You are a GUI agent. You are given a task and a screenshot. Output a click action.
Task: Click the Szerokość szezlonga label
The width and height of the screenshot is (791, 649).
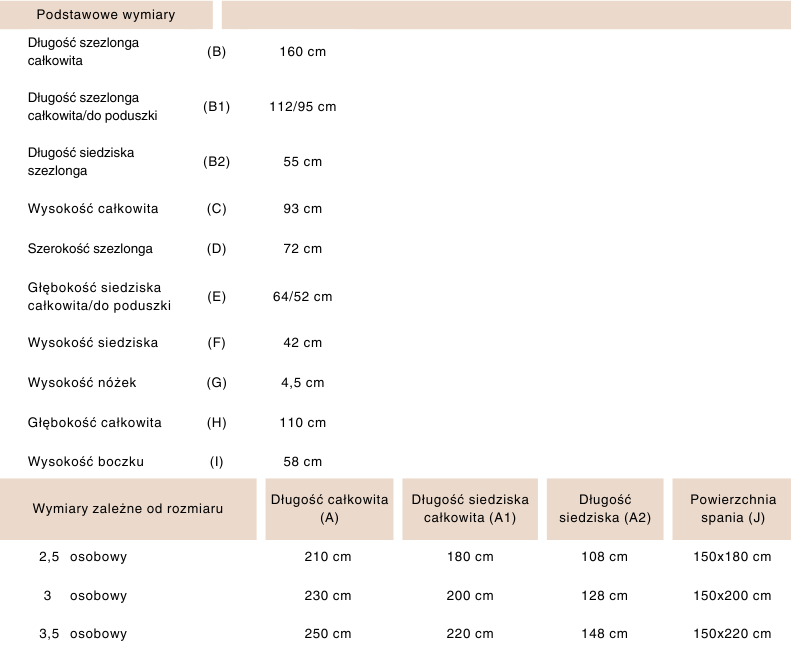tap(90, 249)
